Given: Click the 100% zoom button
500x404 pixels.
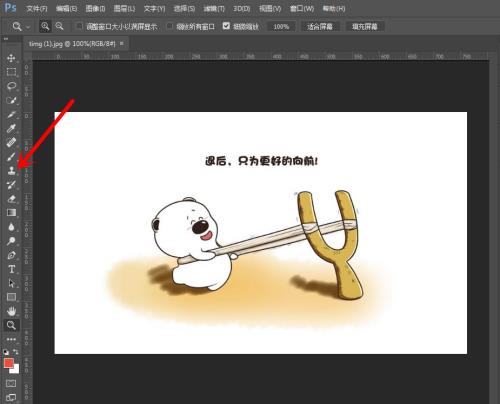Looking at the screenshot, I should coord(281,26).
